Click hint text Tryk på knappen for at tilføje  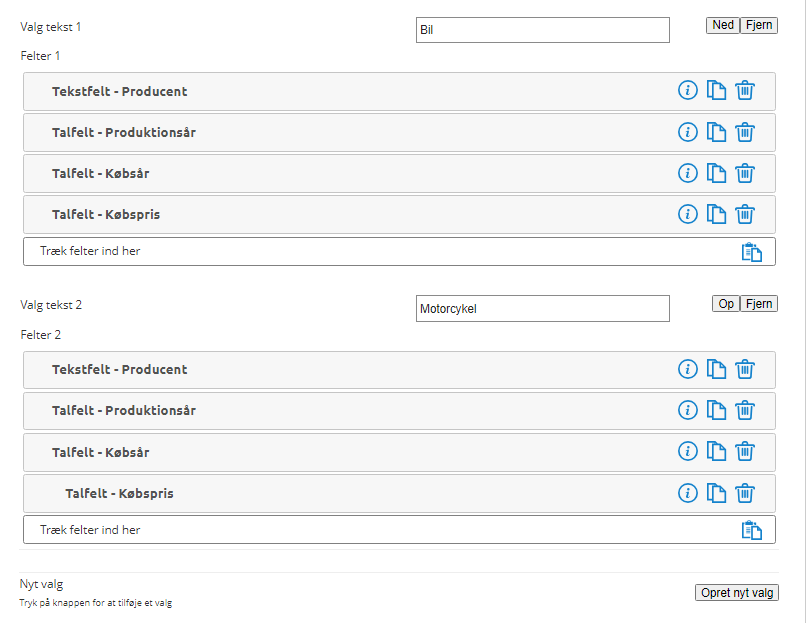click(x=96, y=602)
